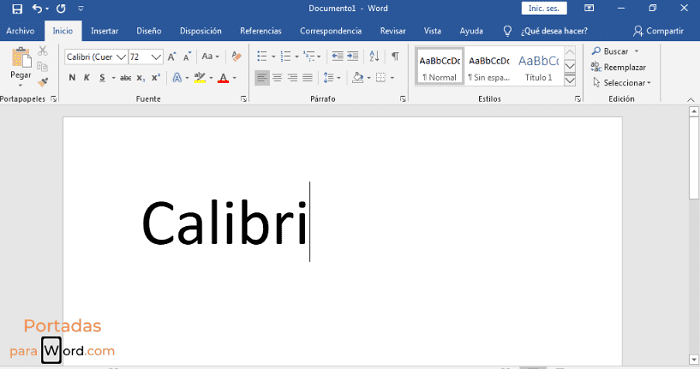Switch to the Correspondencia tab
This screenshot has width=700, height=369.
tap(331, 31)
